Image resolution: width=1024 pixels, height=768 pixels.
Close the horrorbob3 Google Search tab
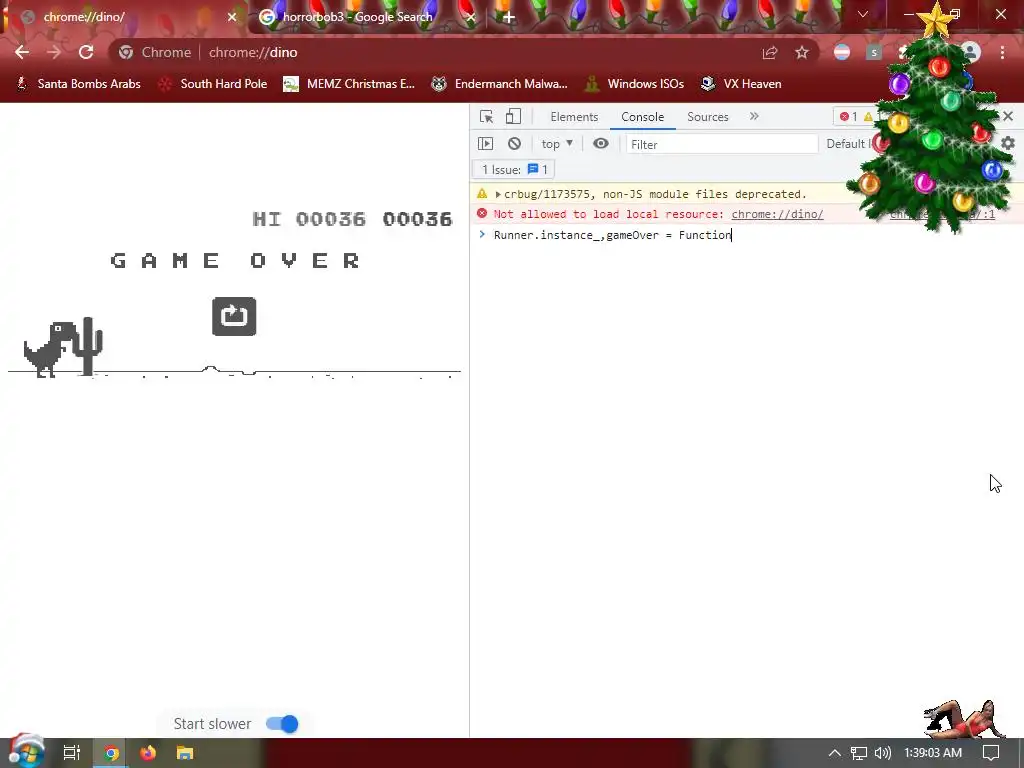coord(470,17)
